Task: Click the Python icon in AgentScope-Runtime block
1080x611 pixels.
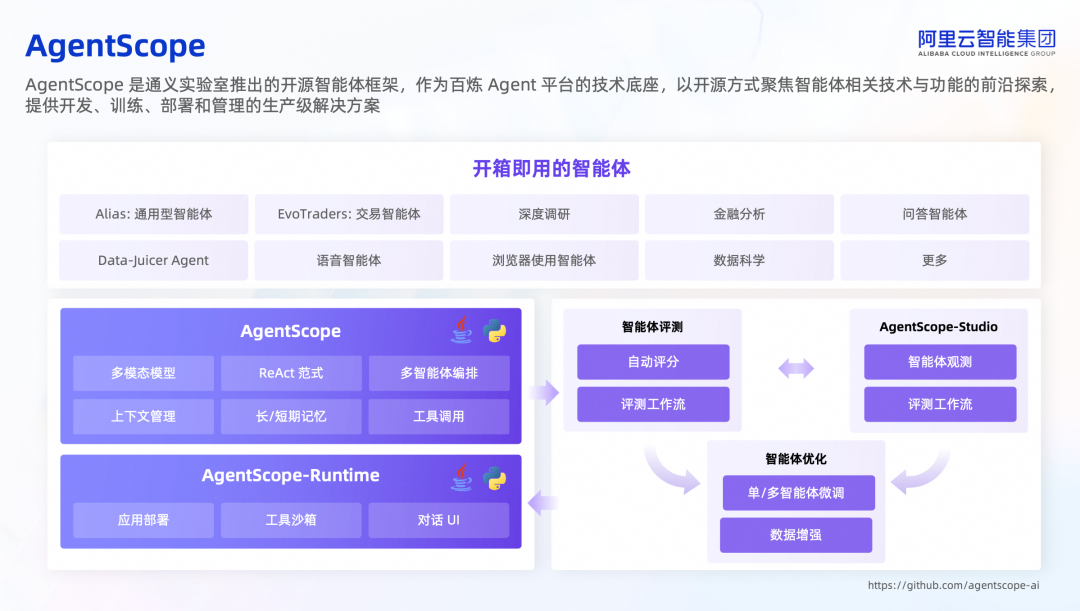Action: coord(494,476)
